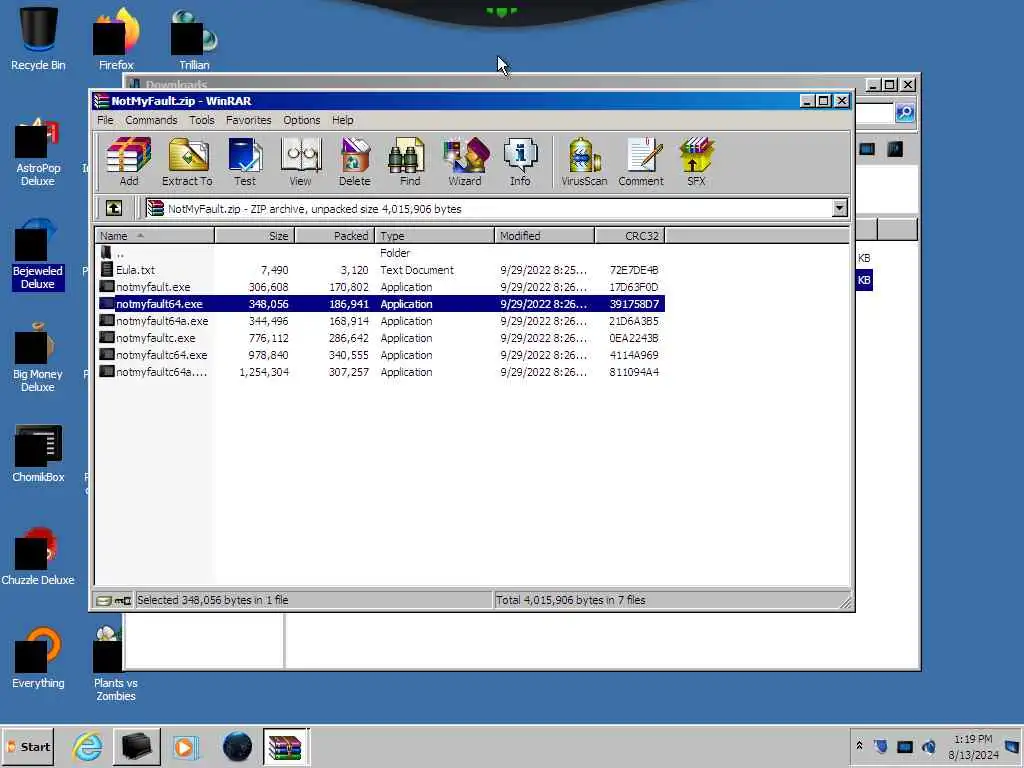Image resolution: width=1024 pixels, height=768 pixels.
Task: Sort by the Type column header
Action: [434, 236]
